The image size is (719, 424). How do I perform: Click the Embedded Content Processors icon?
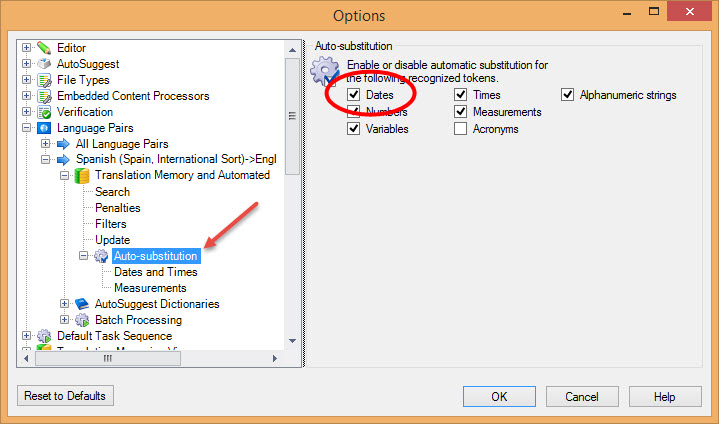coord(44,96)
